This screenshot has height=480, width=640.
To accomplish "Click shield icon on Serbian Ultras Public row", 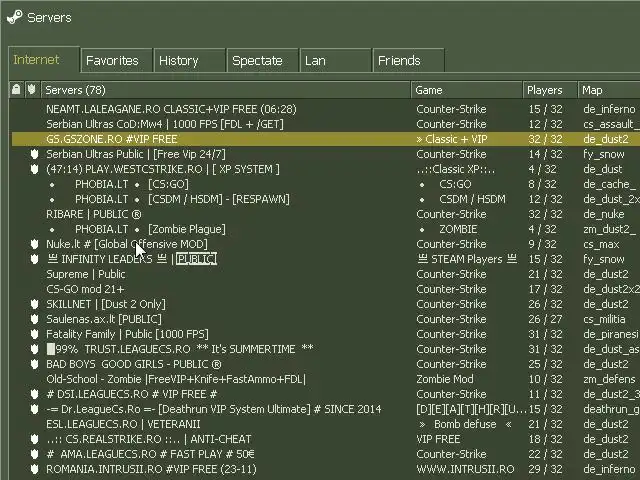I will tap(35, 154).
